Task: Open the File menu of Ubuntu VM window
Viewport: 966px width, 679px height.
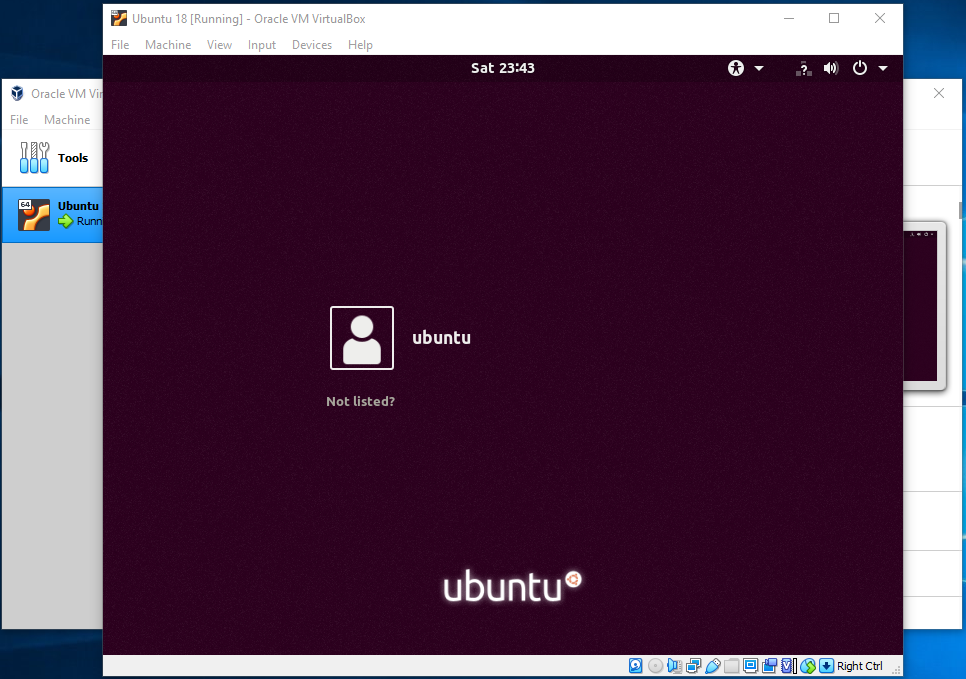Action: 120,45
